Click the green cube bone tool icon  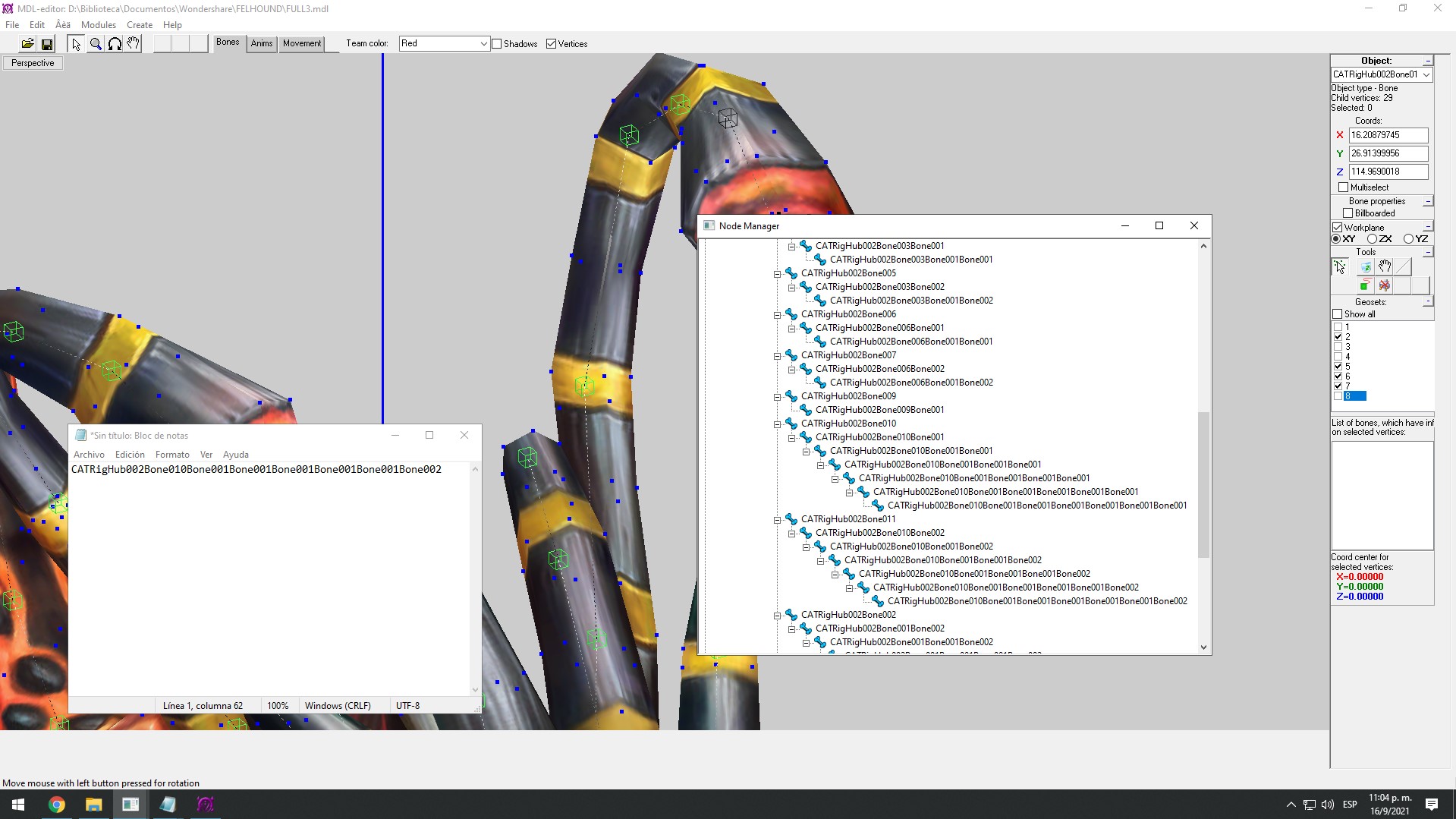1365,266
